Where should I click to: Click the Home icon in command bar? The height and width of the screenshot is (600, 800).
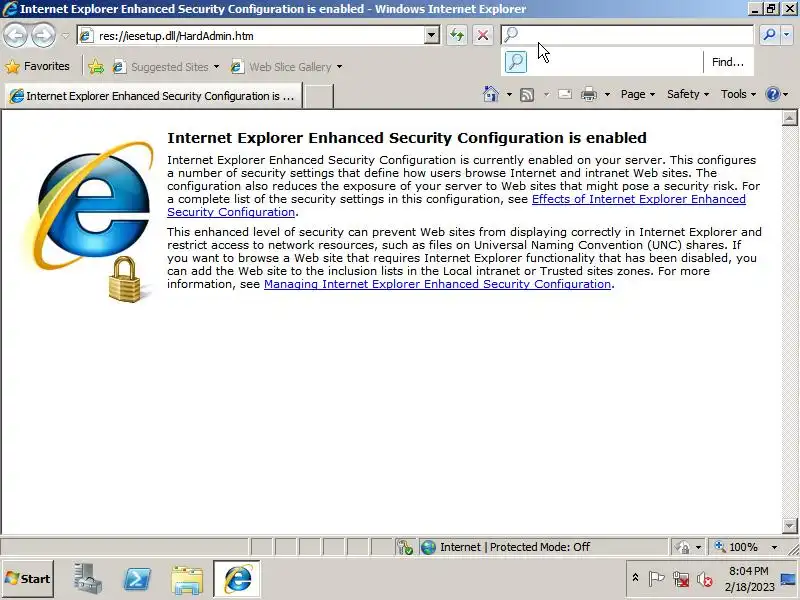490,94
